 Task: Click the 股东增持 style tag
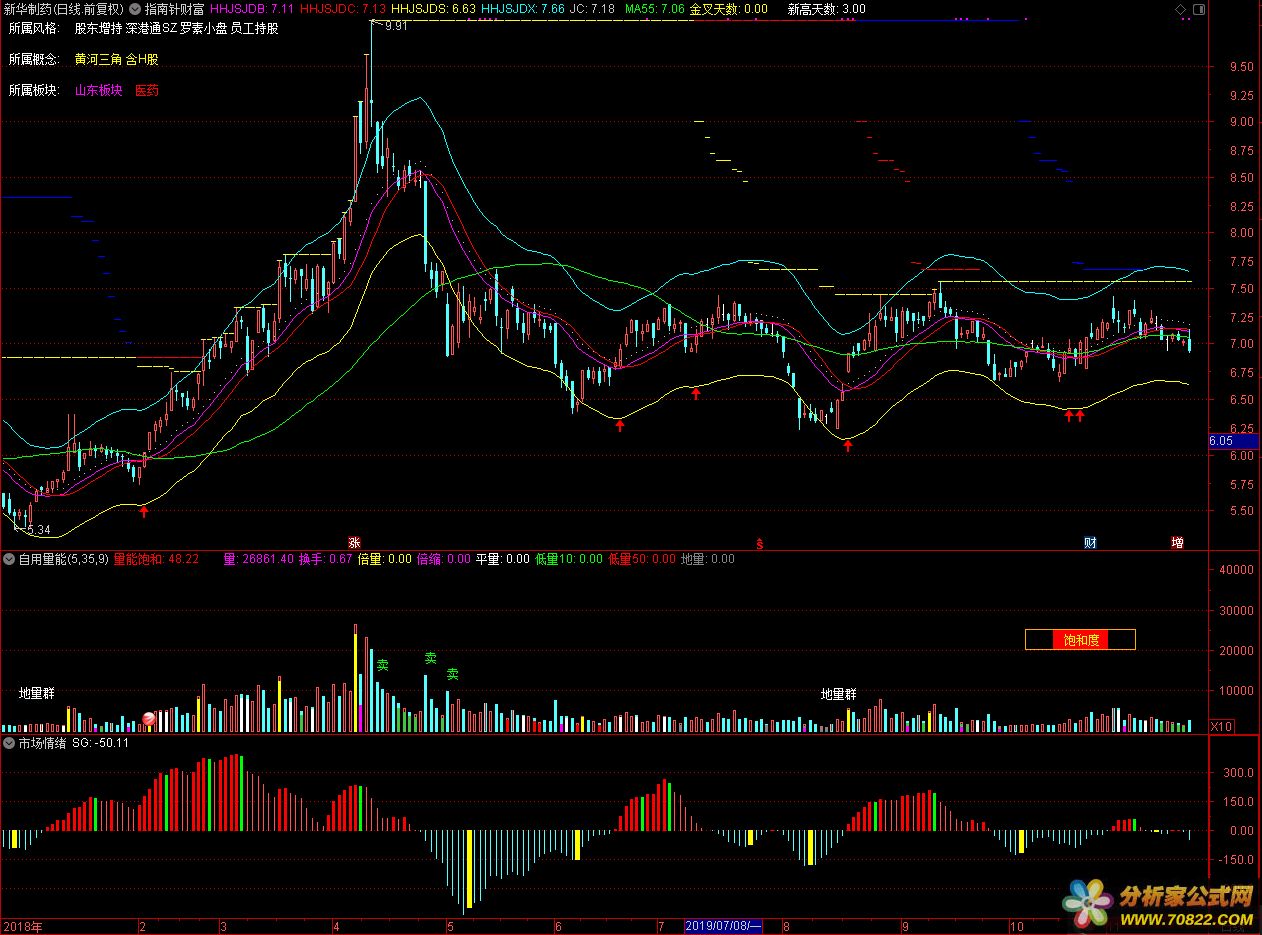(x=98, y=28)
